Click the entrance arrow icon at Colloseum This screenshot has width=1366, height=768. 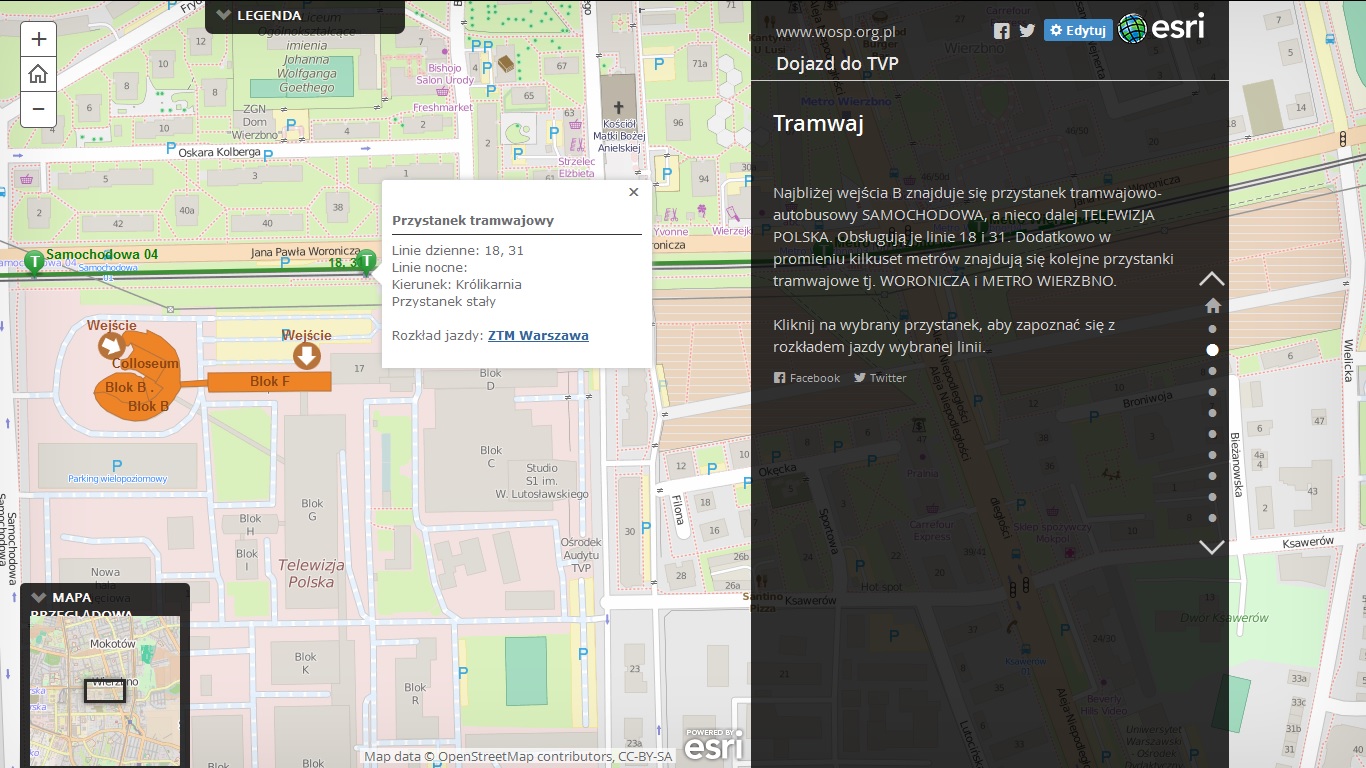(111, 345)
